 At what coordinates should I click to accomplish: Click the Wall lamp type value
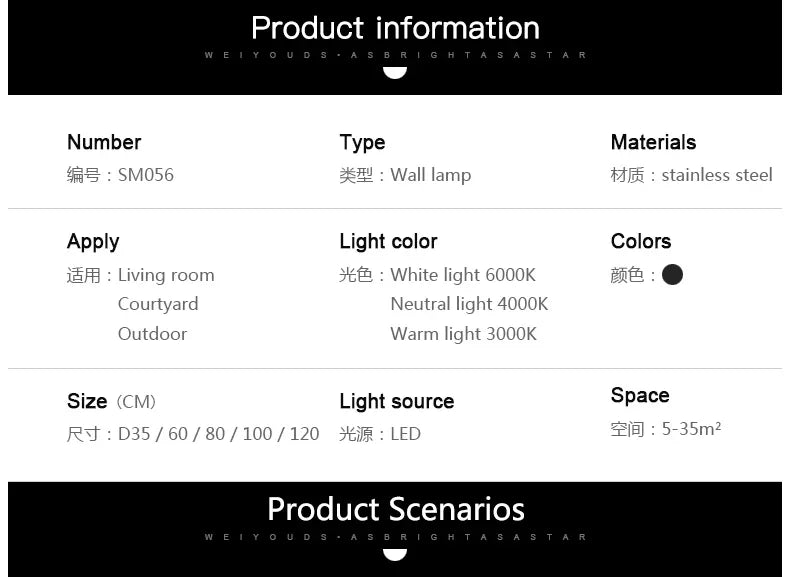pyautogui.click(x=430, y=175)
